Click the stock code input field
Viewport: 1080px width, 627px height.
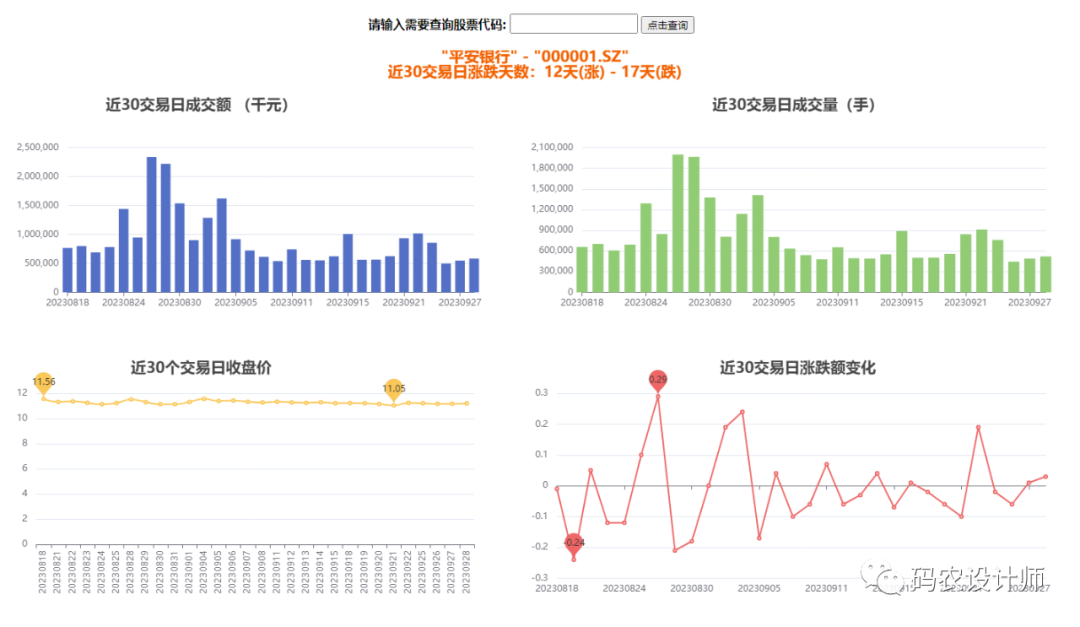[x=573, y=24]
